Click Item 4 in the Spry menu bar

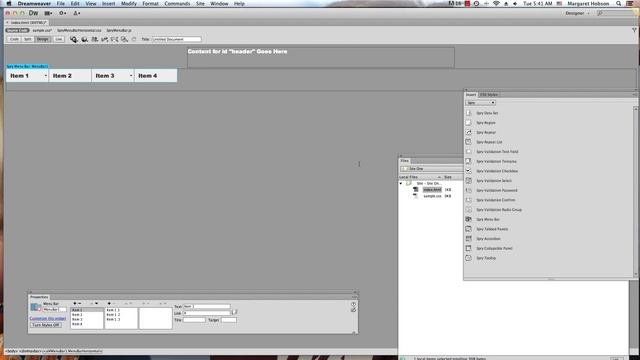coord(156,76)
